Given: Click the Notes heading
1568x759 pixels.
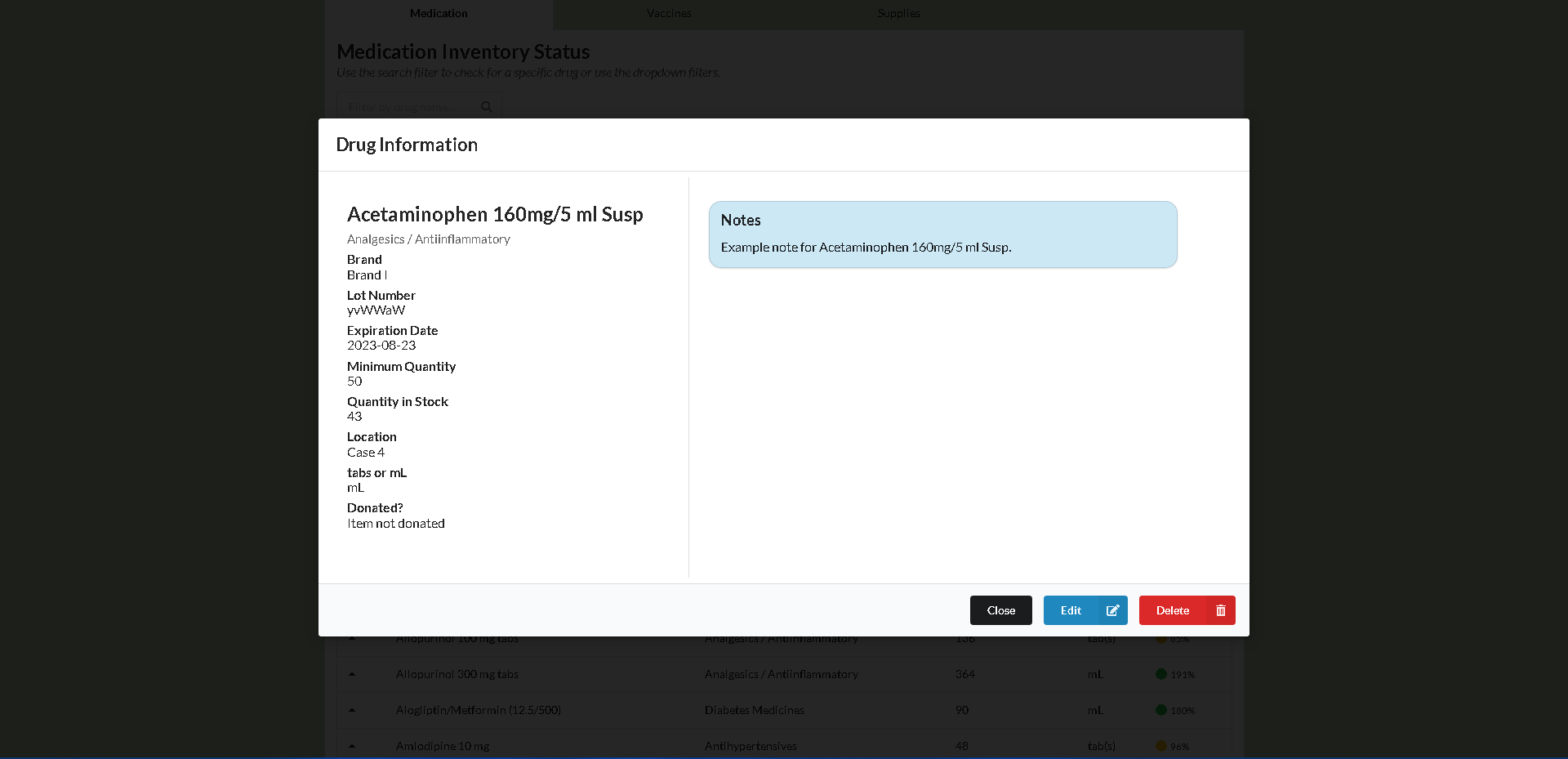Looking at the screenshot, I should [741, 221].
